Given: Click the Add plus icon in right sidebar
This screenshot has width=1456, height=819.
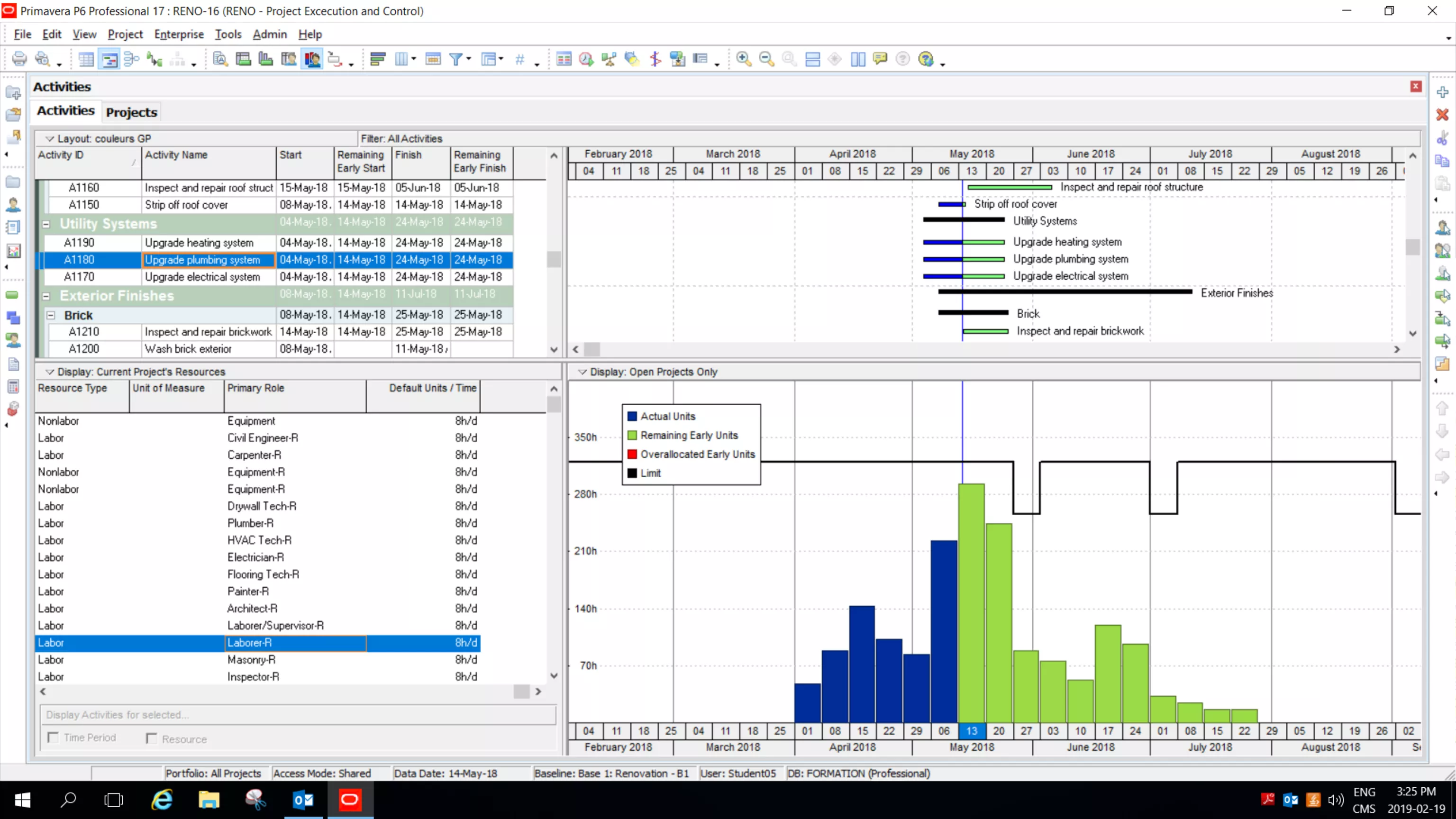Looking at the screenshot, I should [x=1442, y=92].
